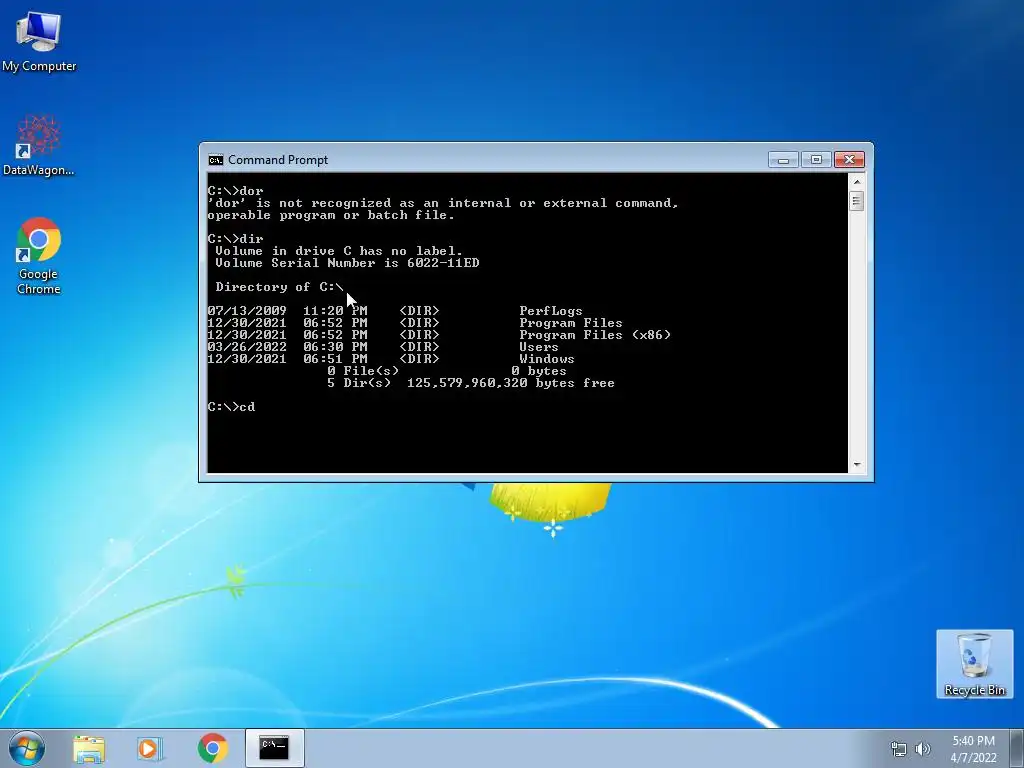Select the Recycle Bin icon

click(x=974, y=664)
